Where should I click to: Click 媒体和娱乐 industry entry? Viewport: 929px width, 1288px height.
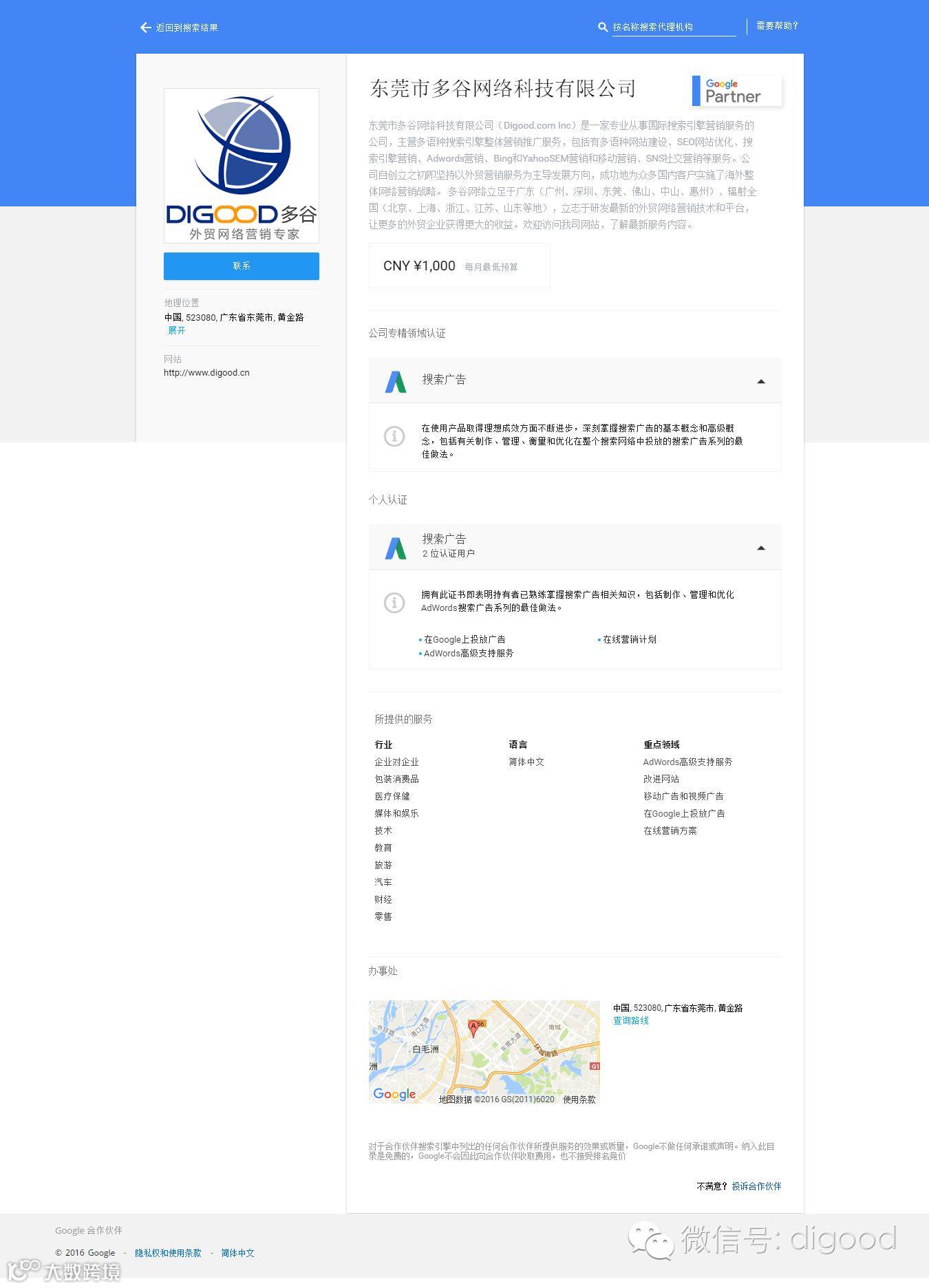click(x=396, y=814)
